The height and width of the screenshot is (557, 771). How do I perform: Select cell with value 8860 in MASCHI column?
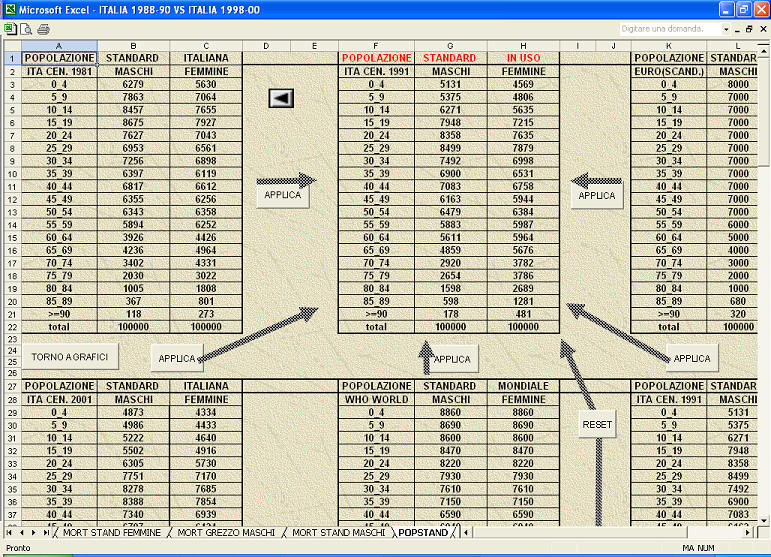[450, 412]
